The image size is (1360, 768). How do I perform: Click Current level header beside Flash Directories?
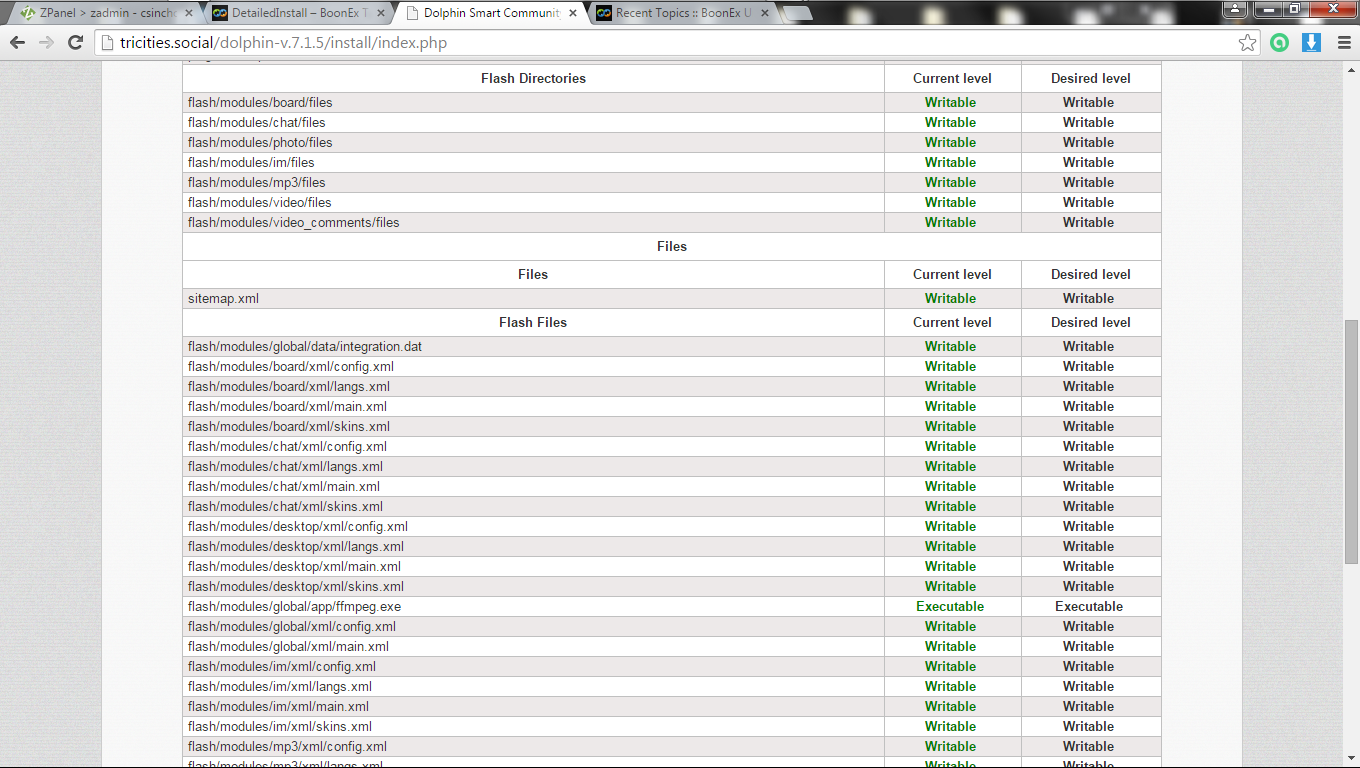[952, 78]
